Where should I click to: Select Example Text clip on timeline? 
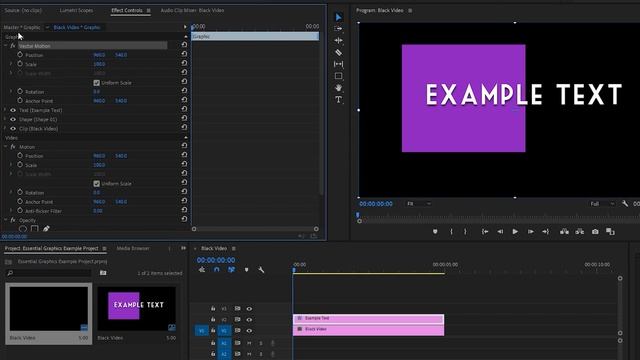(x=368, y=319)
